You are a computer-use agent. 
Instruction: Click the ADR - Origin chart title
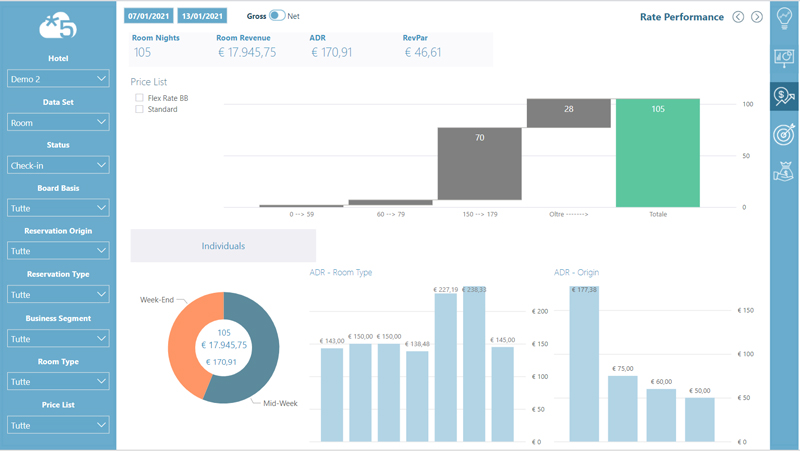[x=577, y=272]
